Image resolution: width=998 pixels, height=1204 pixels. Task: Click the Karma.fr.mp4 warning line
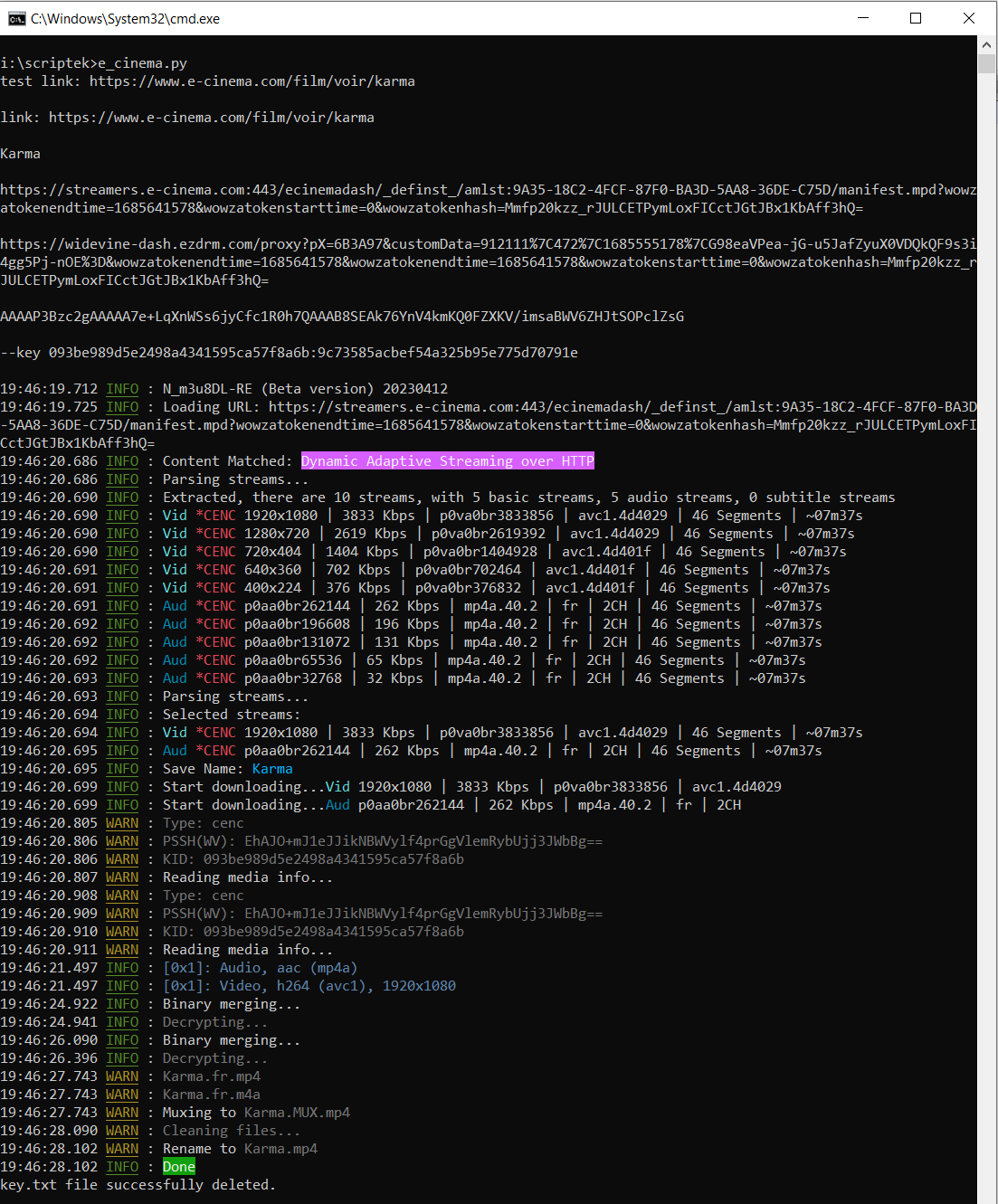(x=130, y=1076)
